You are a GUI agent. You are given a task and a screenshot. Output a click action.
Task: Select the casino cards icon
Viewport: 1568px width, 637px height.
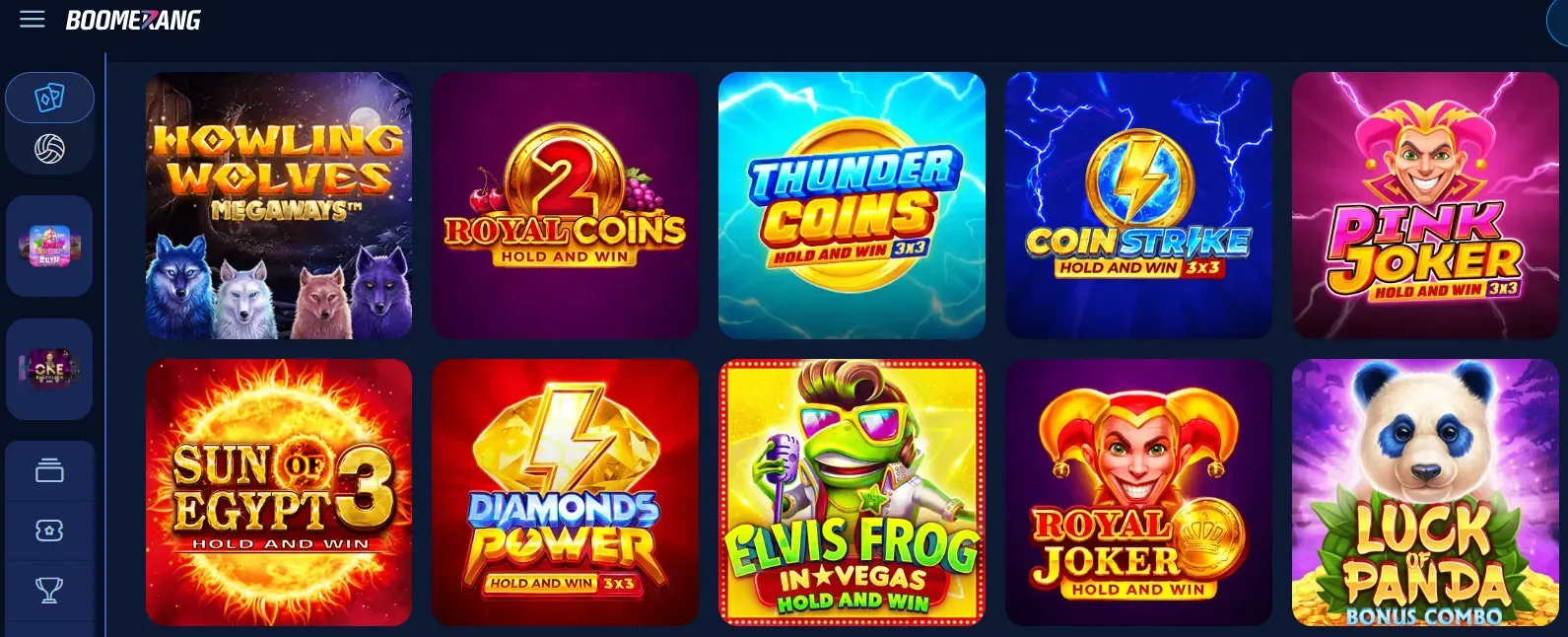tap(49, 98)
